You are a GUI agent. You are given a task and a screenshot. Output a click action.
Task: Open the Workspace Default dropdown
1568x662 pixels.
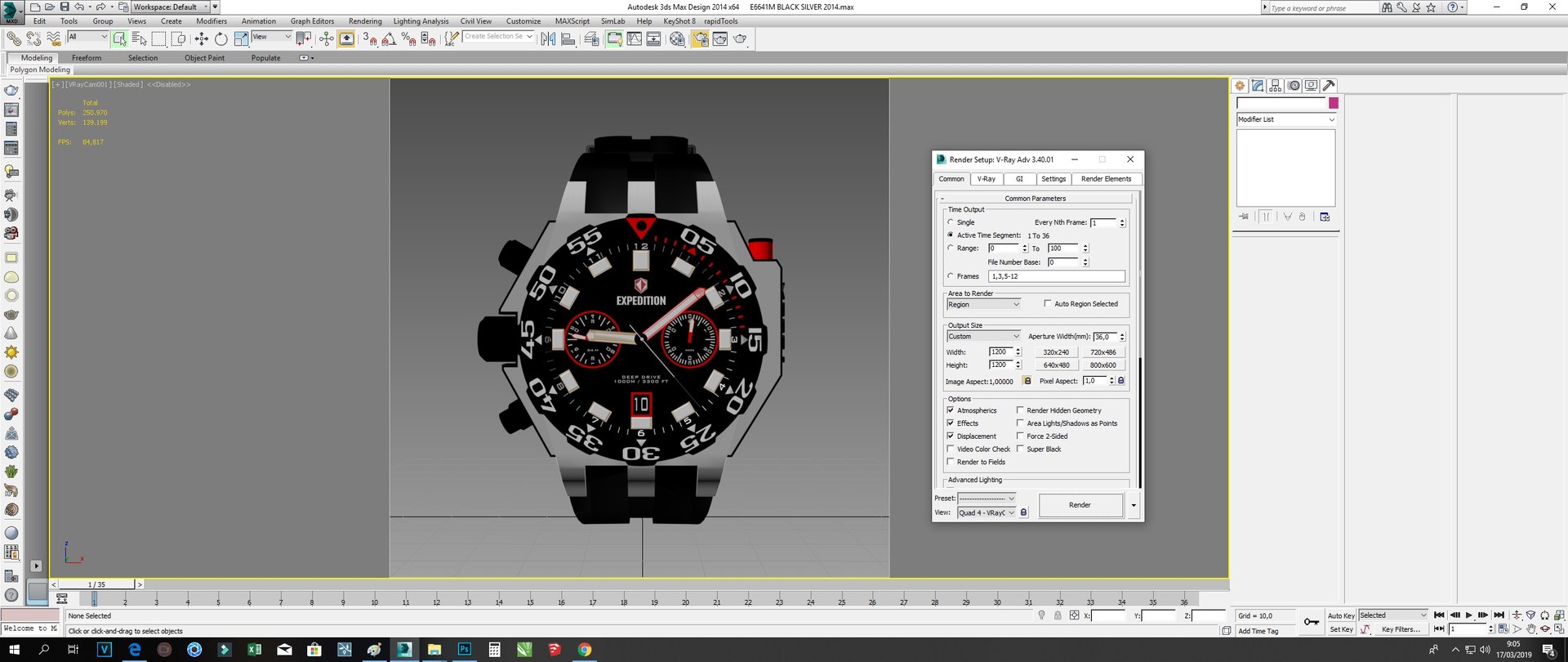coord(171,7)
